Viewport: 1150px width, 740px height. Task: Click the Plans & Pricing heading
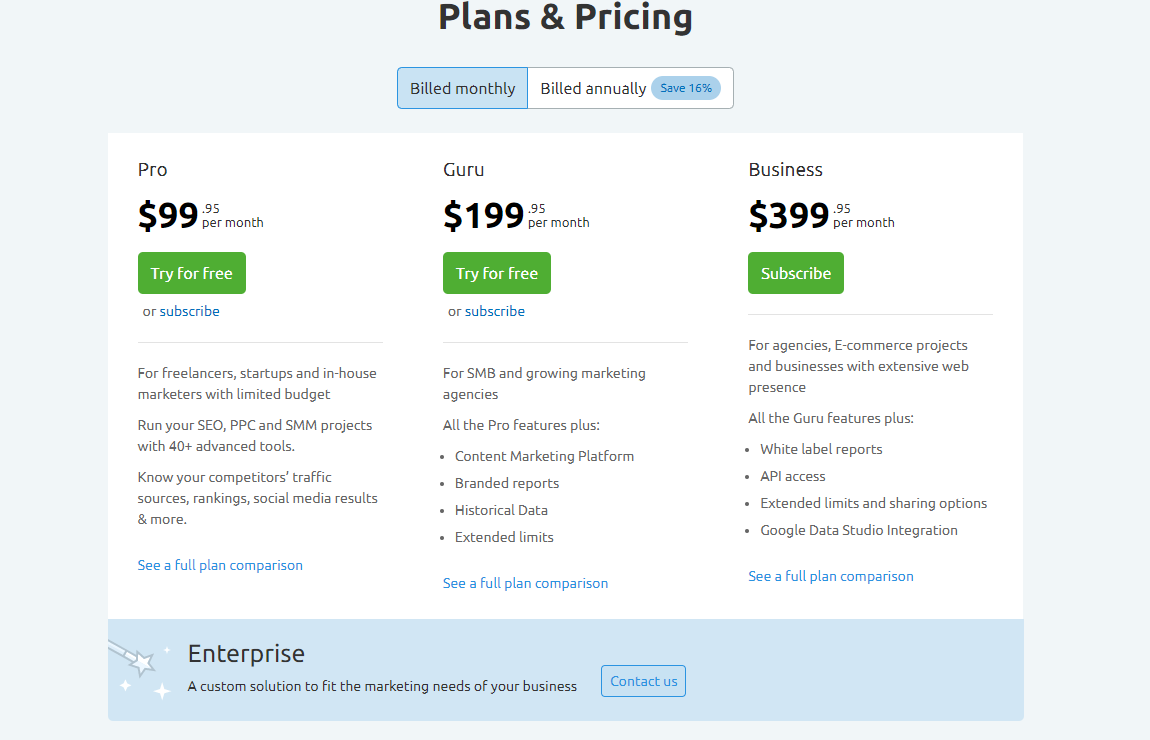pos(565,17)
